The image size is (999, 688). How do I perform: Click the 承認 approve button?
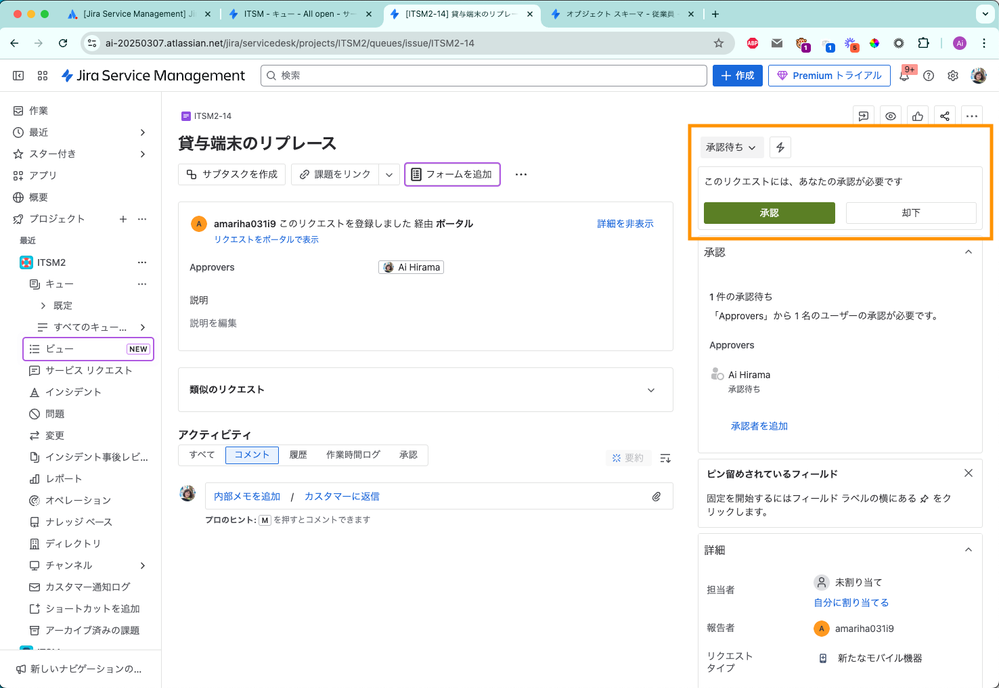tap(768, 213)
